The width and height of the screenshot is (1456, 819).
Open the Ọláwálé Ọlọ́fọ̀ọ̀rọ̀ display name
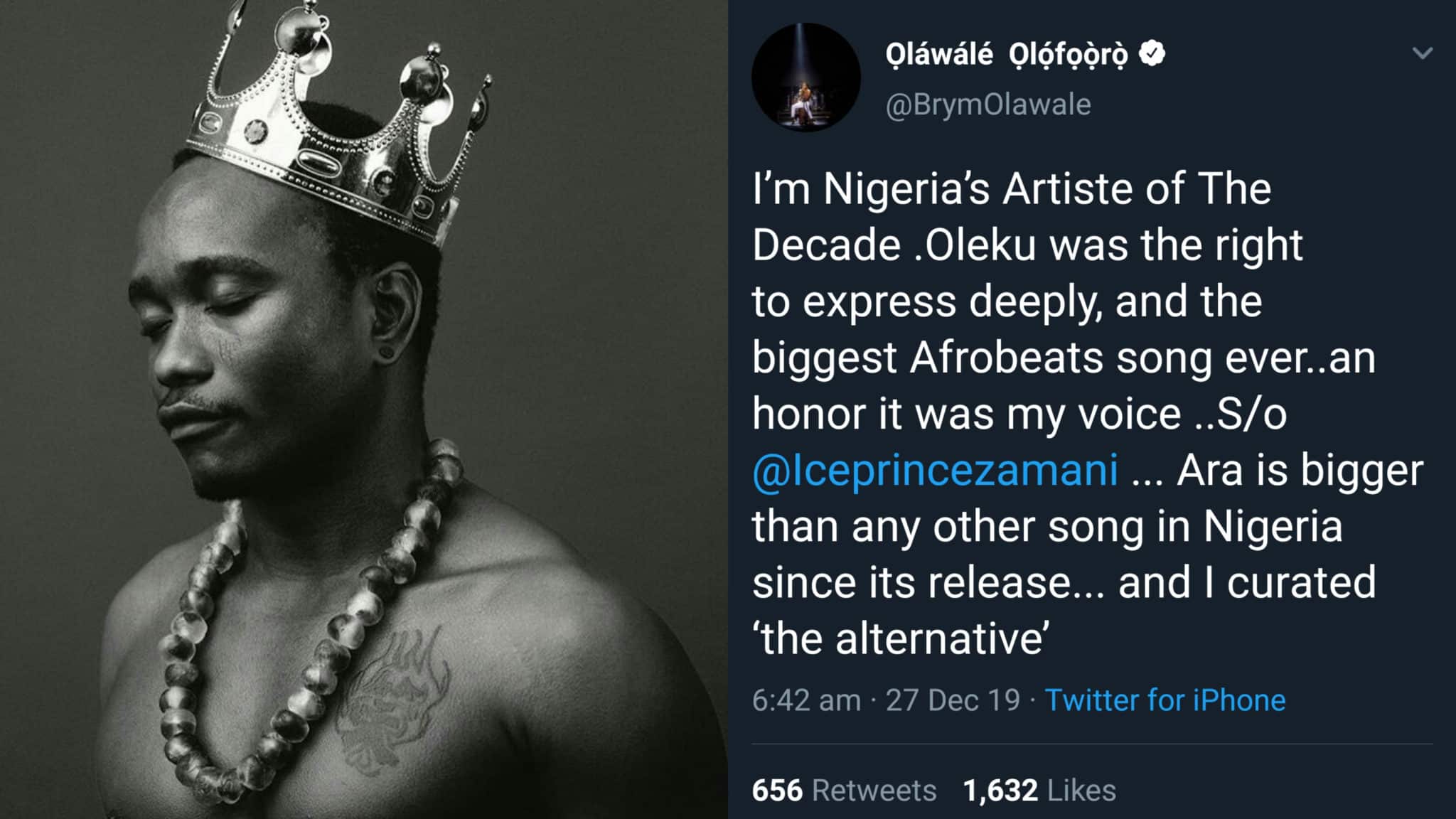1006,54
